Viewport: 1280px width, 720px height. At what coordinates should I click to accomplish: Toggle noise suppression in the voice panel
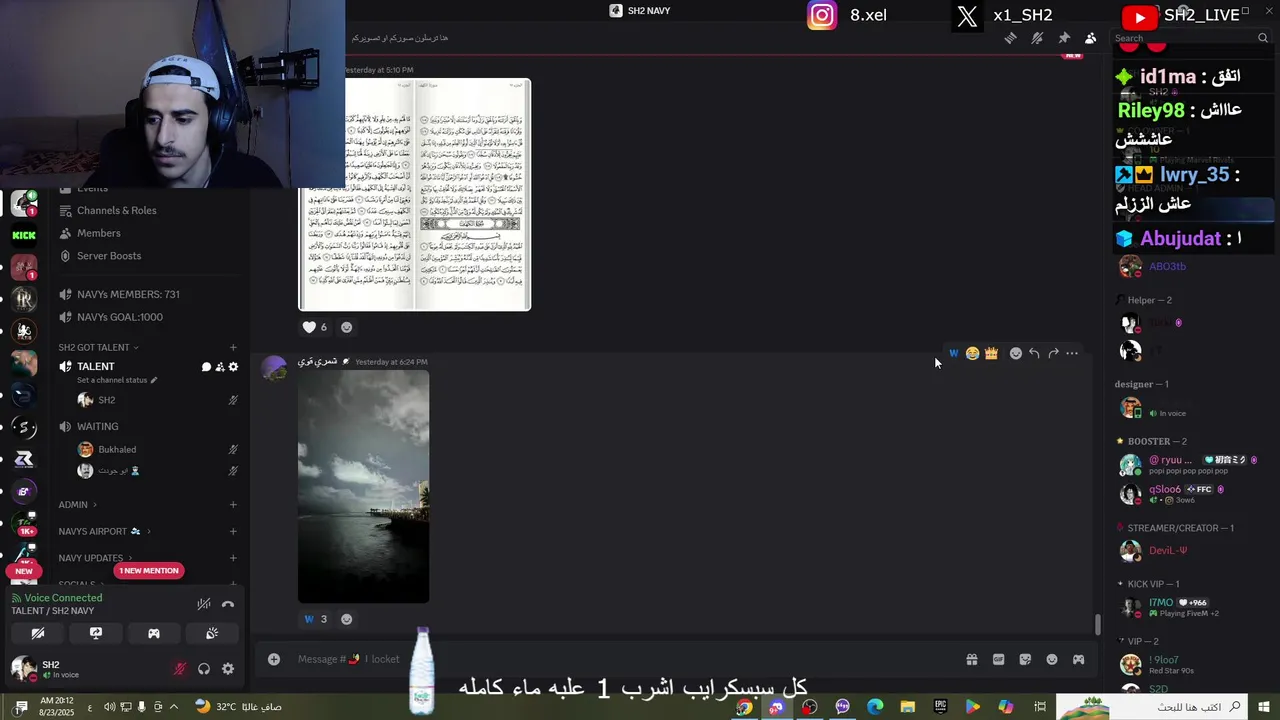point(204,604)
